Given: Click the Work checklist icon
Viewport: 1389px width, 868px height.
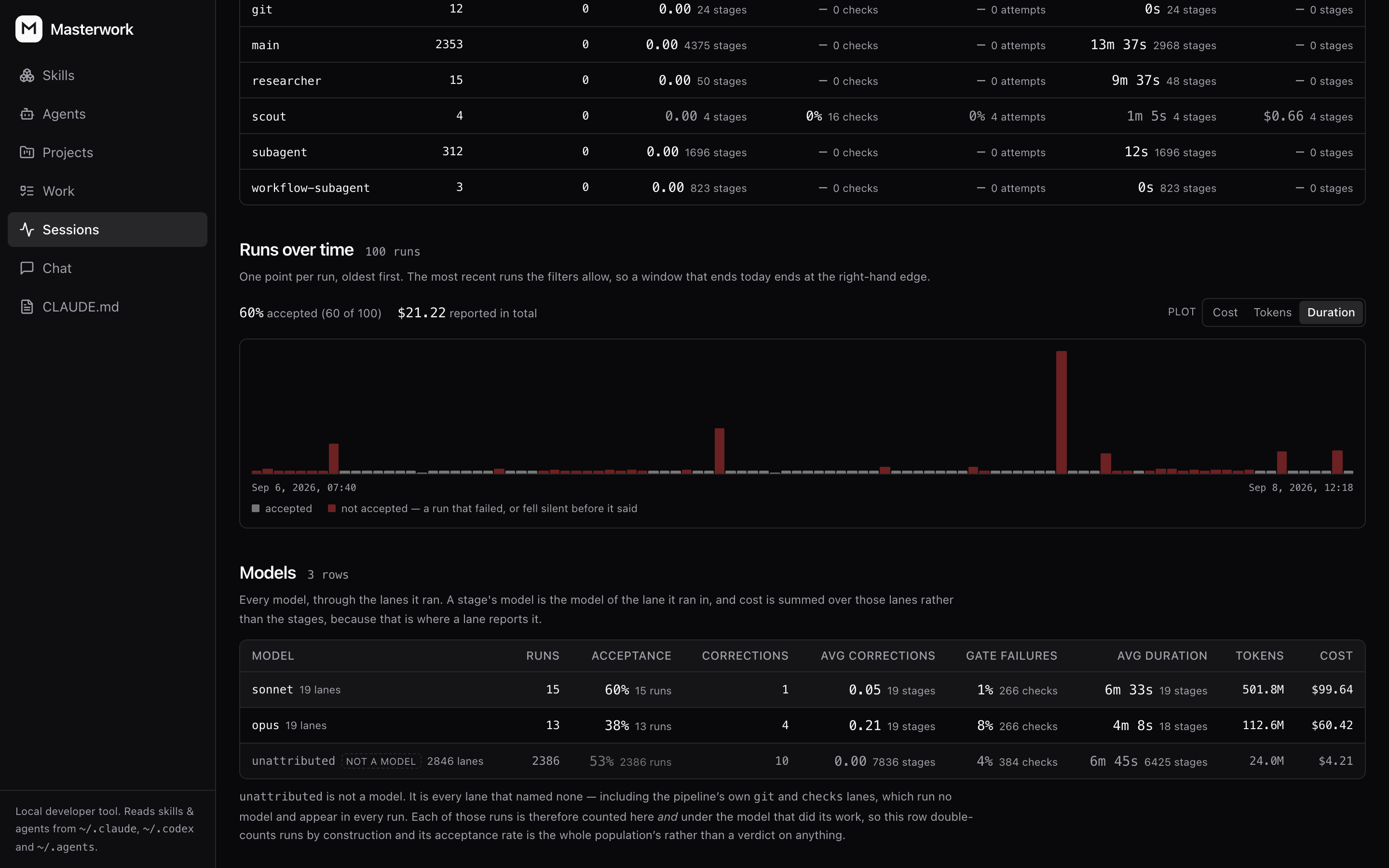Looking at the screenshot, I should point(27,190).
